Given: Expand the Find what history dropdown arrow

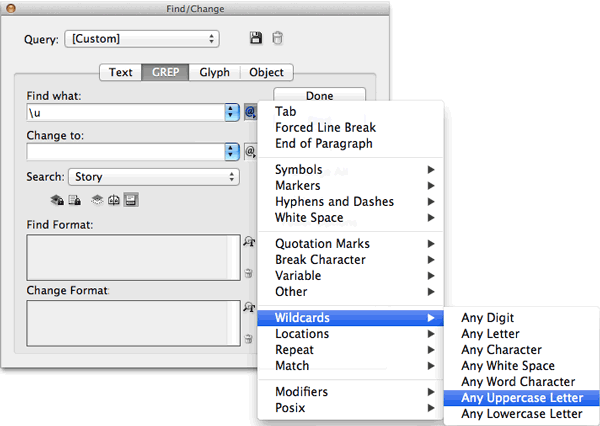Looking at the screenshot, I should (233, 113).
